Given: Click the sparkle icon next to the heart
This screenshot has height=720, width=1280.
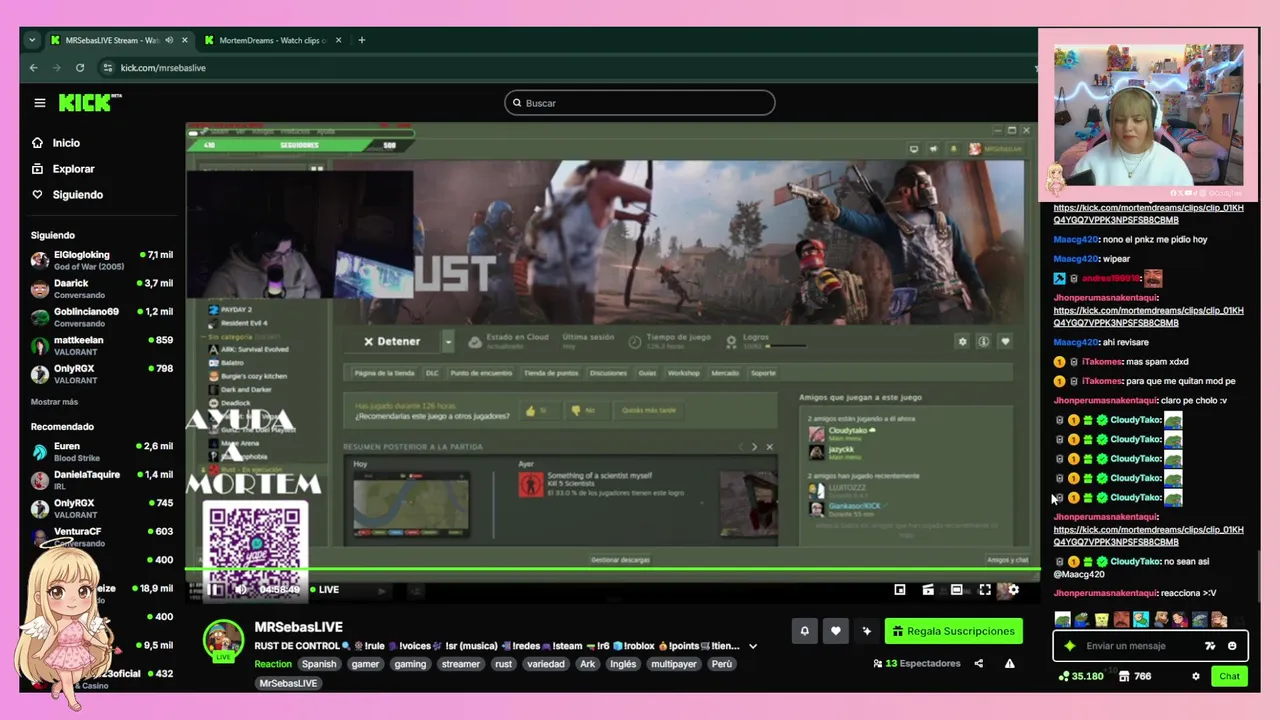Looking at the screenshot, I should point(866,631).
